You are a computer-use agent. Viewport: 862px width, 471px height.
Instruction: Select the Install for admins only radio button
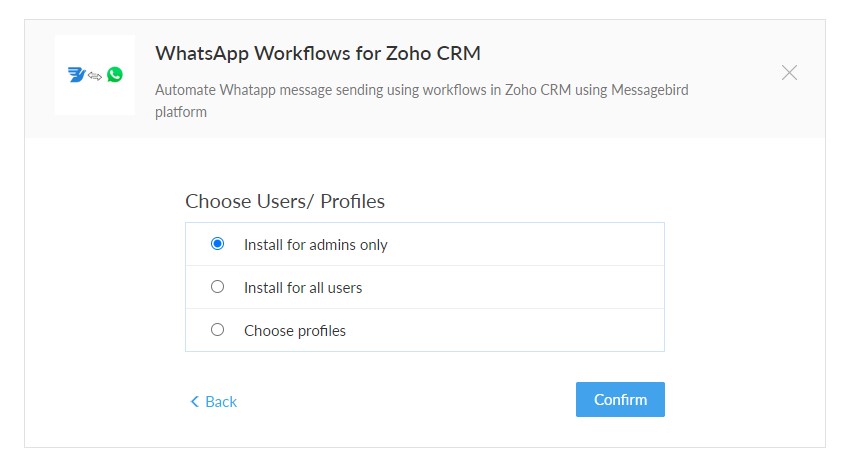217,244
